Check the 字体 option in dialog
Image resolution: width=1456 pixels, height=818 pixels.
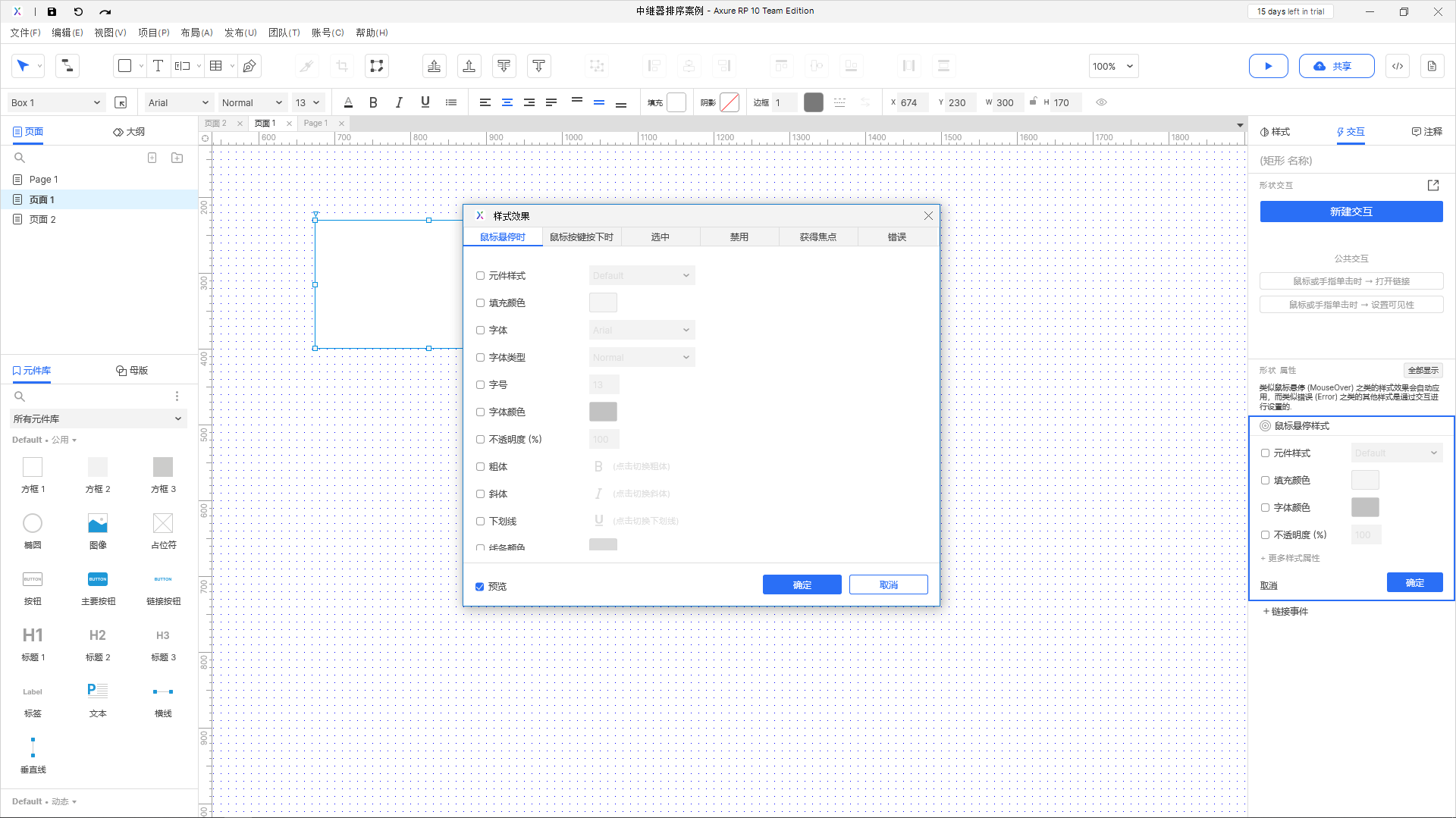point(480,331)
